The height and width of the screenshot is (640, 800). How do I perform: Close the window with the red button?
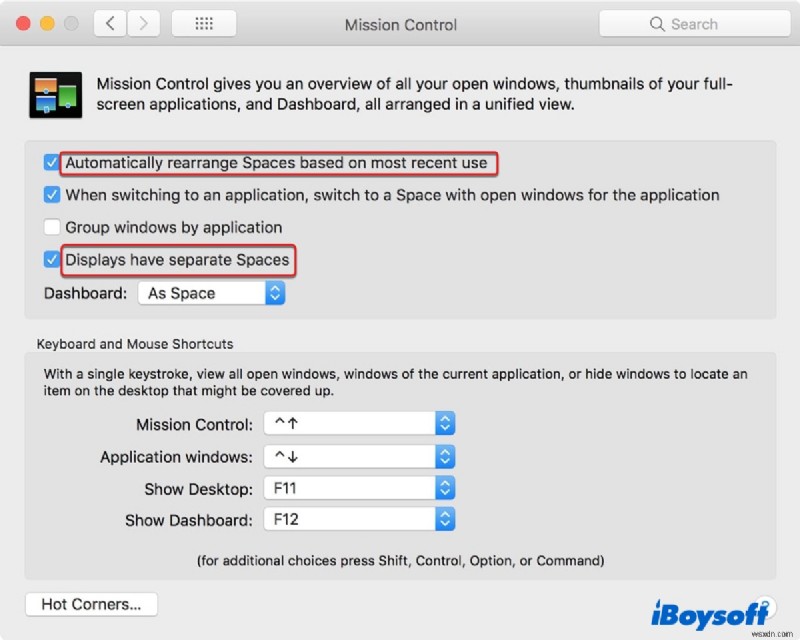(23, 23)
